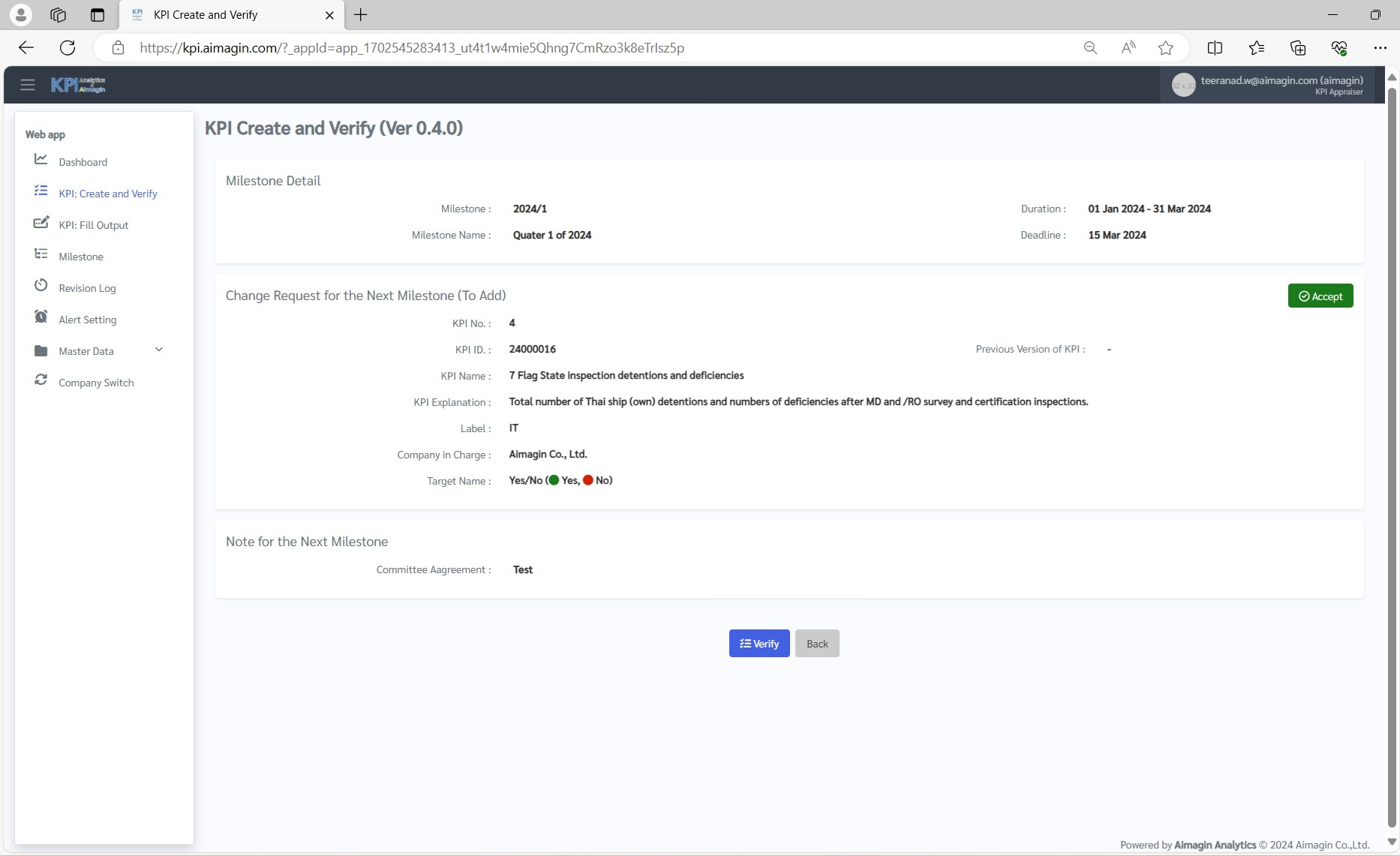This screenshot has width=1400, height=856.
Task: Click the Alert Setting alarm icon
Action: click(x=41, y=317)
